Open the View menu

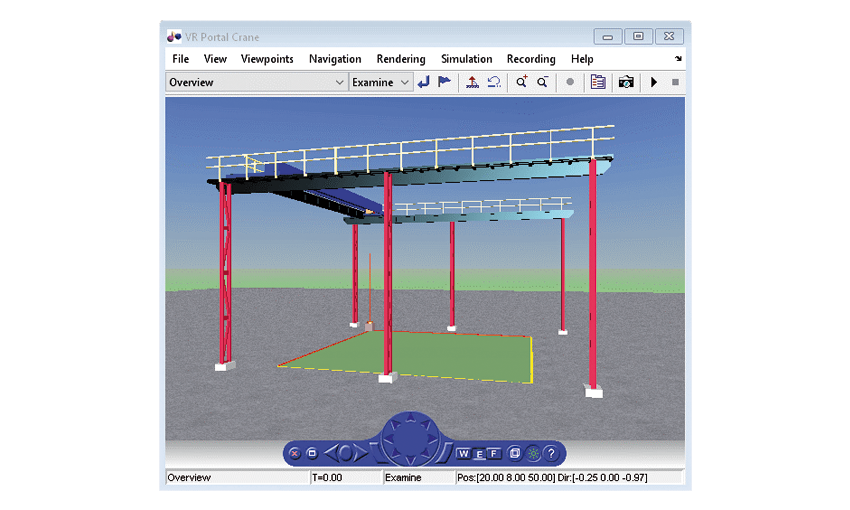click(215, 59)
